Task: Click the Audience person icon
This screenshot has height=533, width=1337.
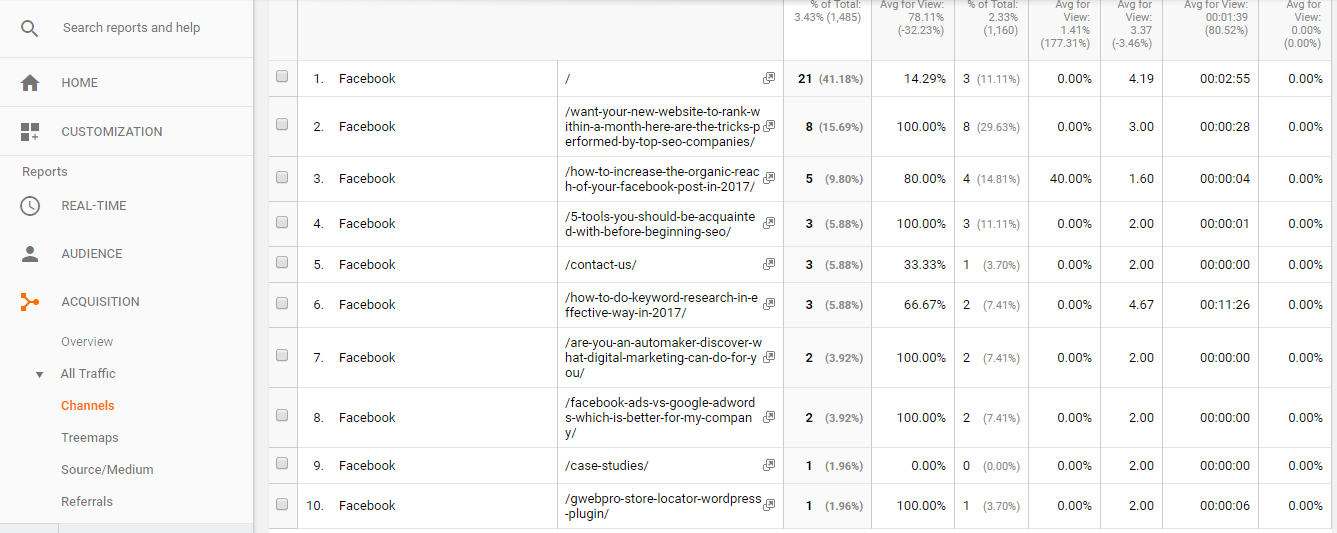Action: click(30, 254)
